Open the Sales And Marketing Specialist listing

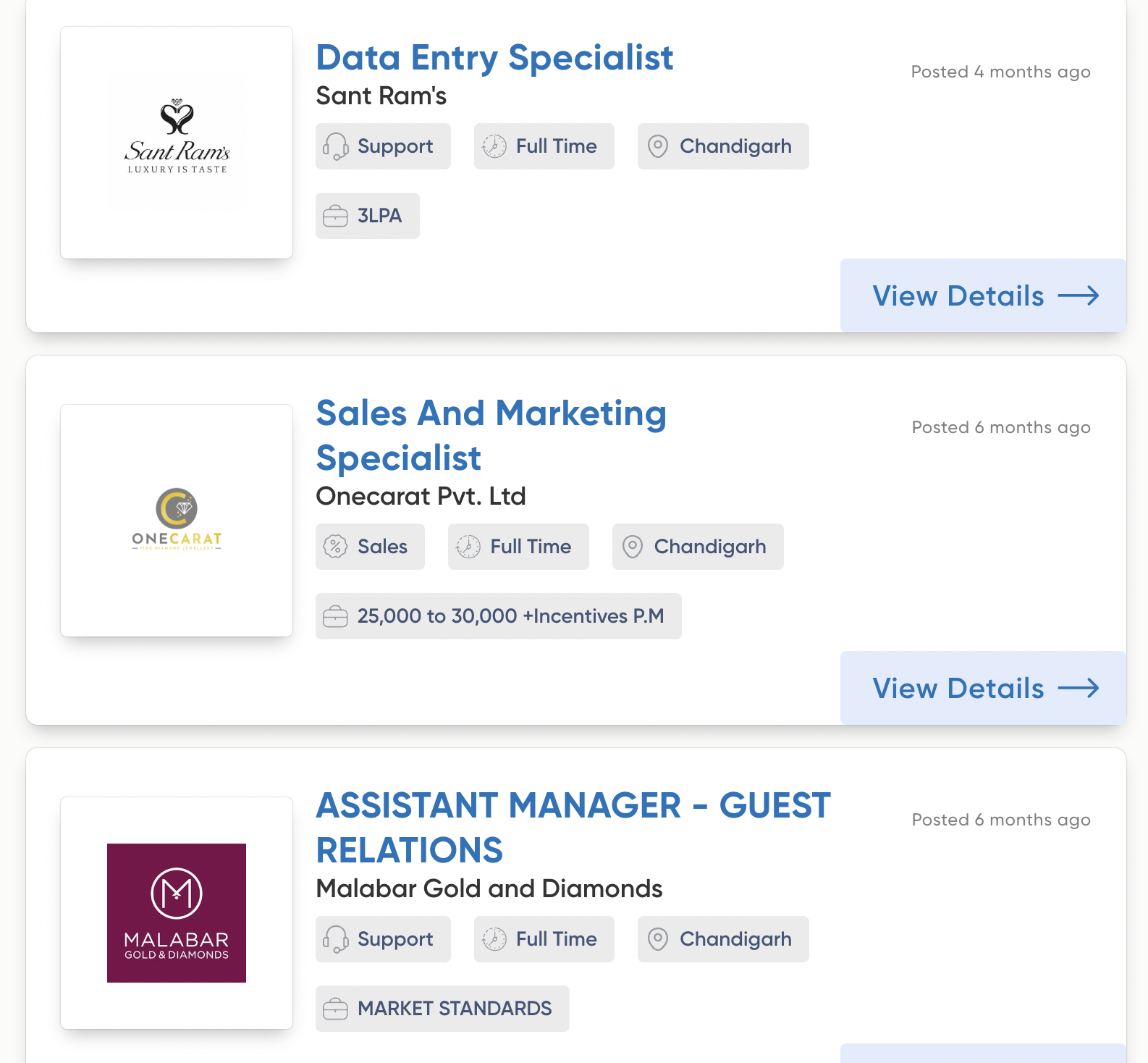click(x=491, y=434)
